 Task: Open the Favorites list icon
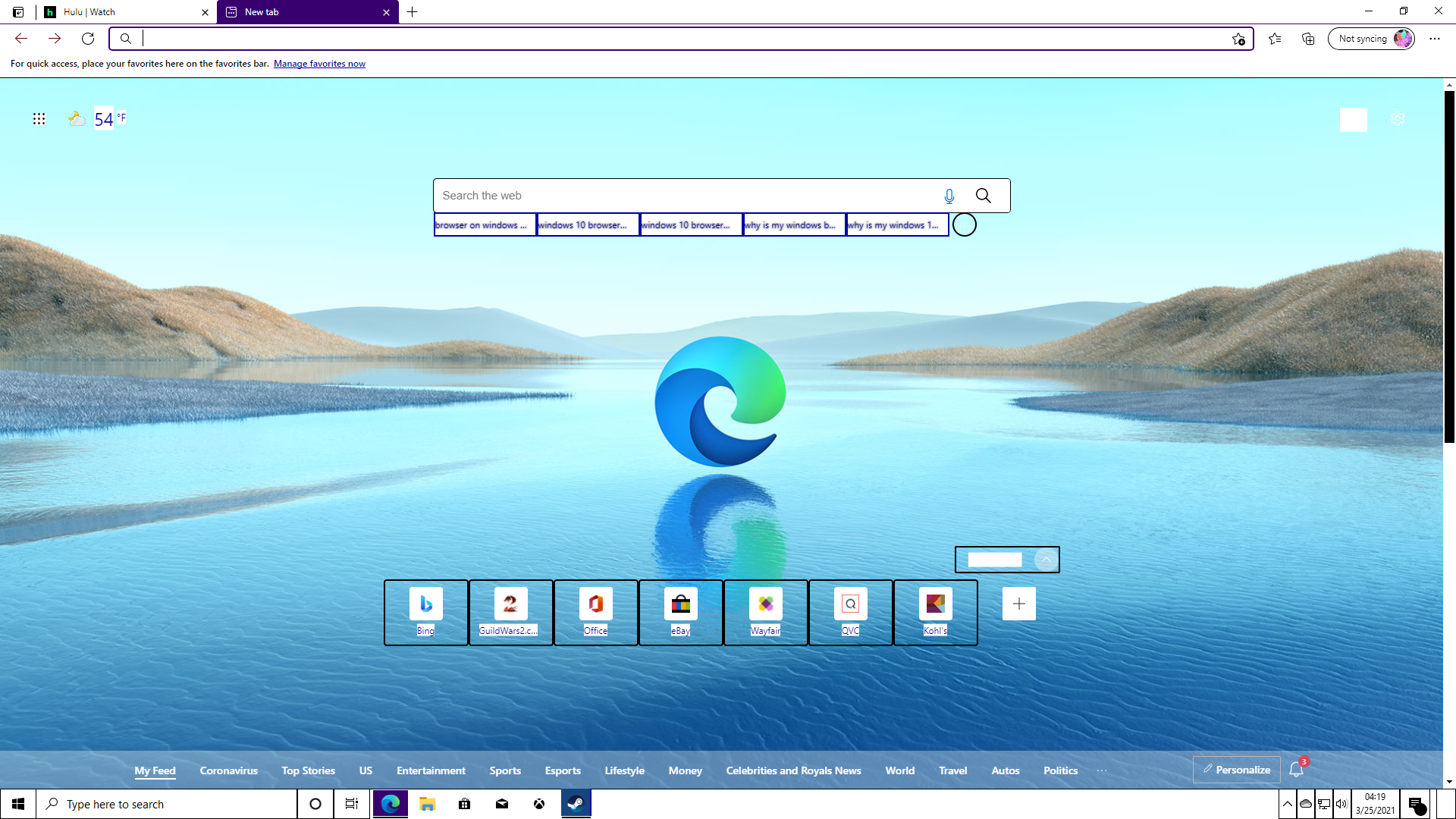1275,39
